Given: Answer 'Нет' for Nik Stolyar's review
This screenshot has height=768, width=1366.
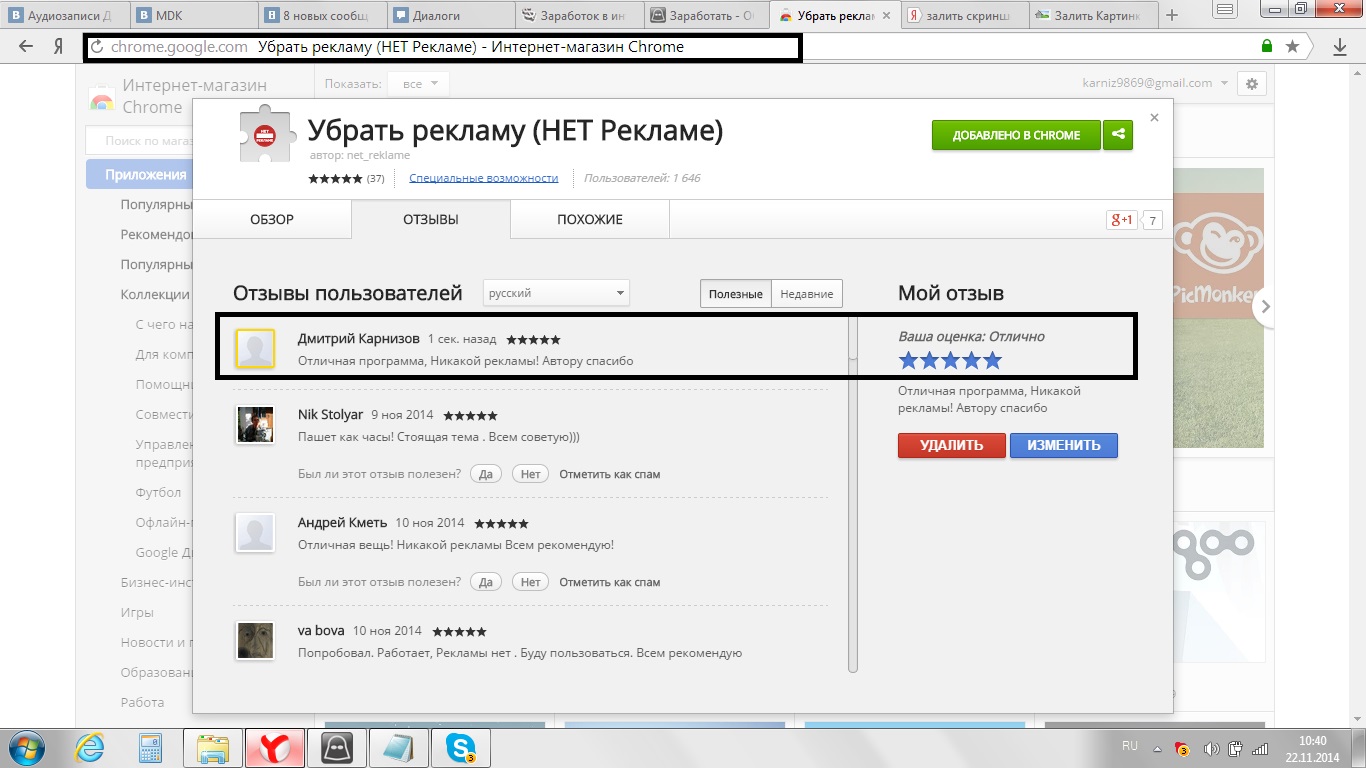Looking at the screenshot, I should pyautogui.click(x=530, y=474).
